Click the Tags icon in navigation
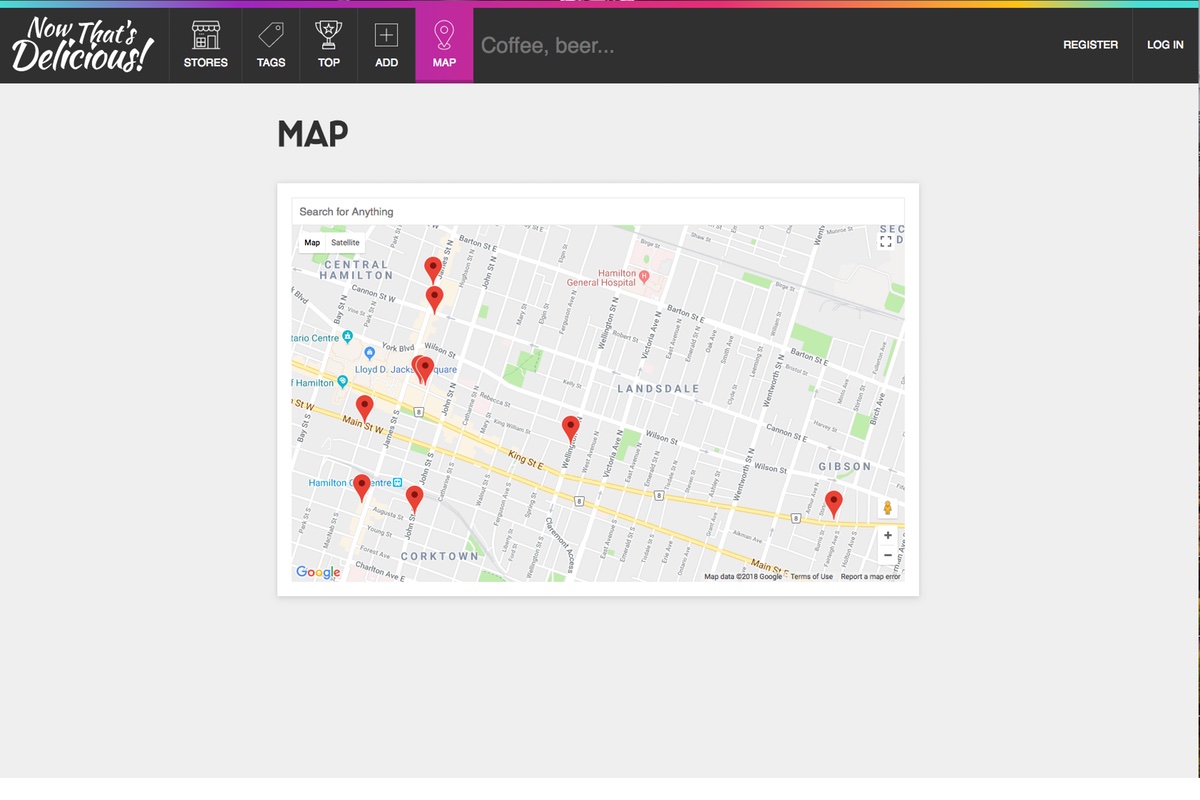Image resolution: width=1200 pixels, height=800 pixels. [x=271, y=36]
